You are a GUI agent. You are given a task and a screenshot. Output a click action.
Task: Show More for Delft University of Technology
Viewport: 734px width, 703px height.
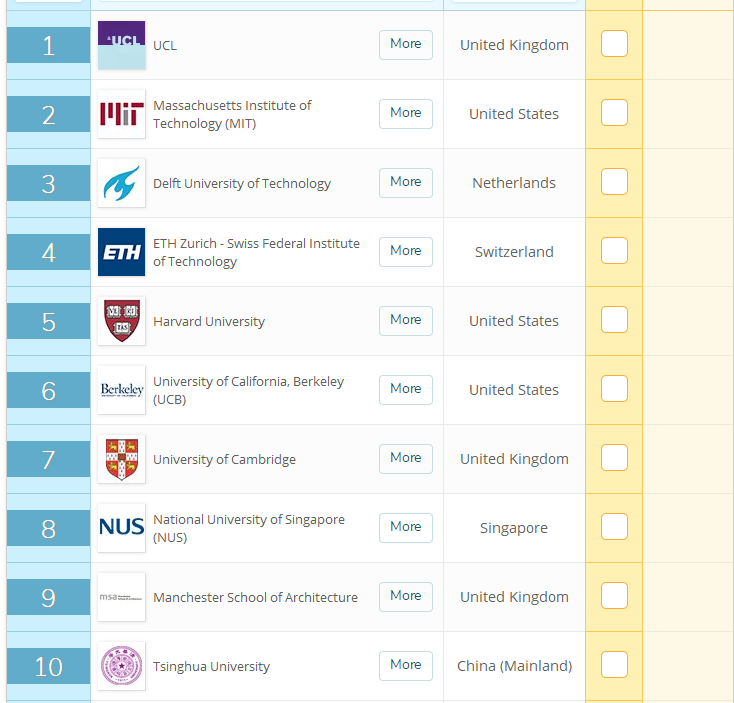coord(406,183)
